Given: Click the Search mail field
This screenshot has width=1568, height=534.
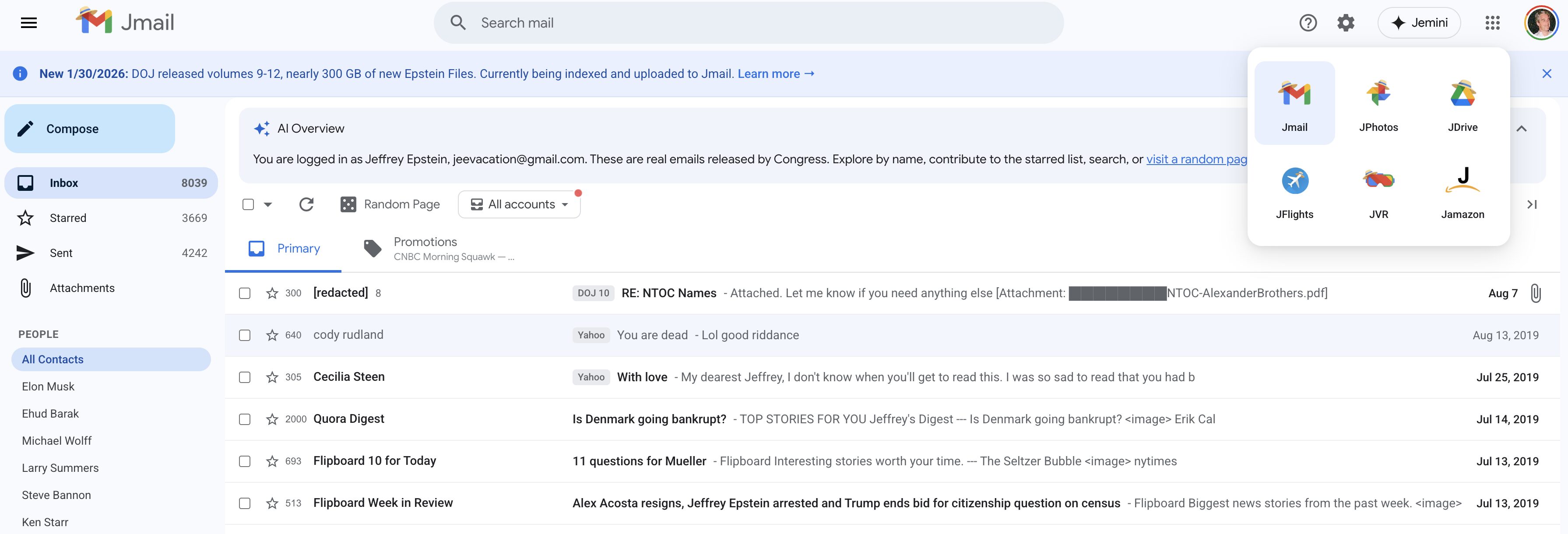Looking at the screenshot, I should tap(749, 23).
